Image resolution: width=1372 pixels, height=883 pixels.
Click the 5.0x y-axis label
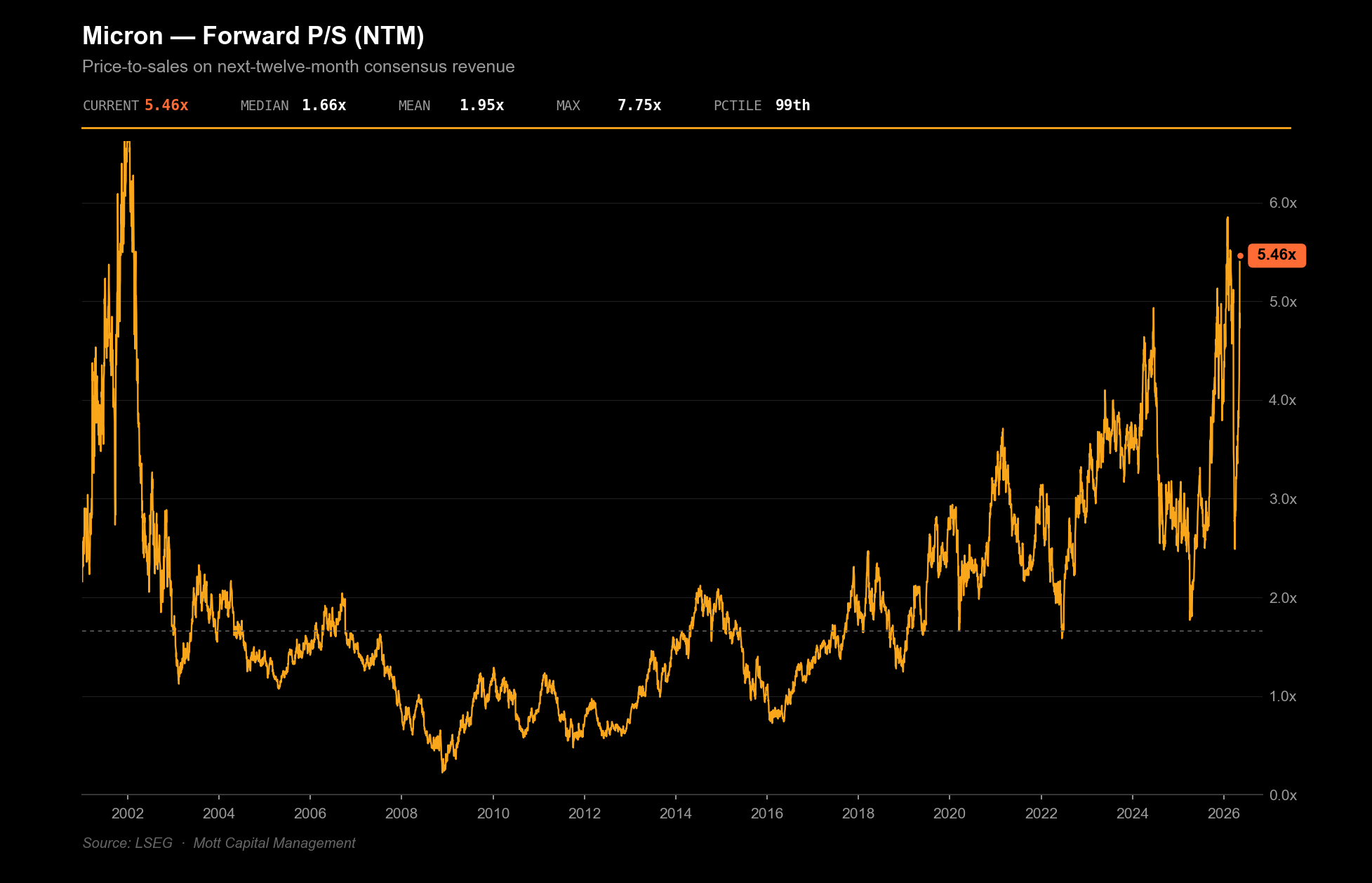pyautogui.click(x=1283, y=302)
